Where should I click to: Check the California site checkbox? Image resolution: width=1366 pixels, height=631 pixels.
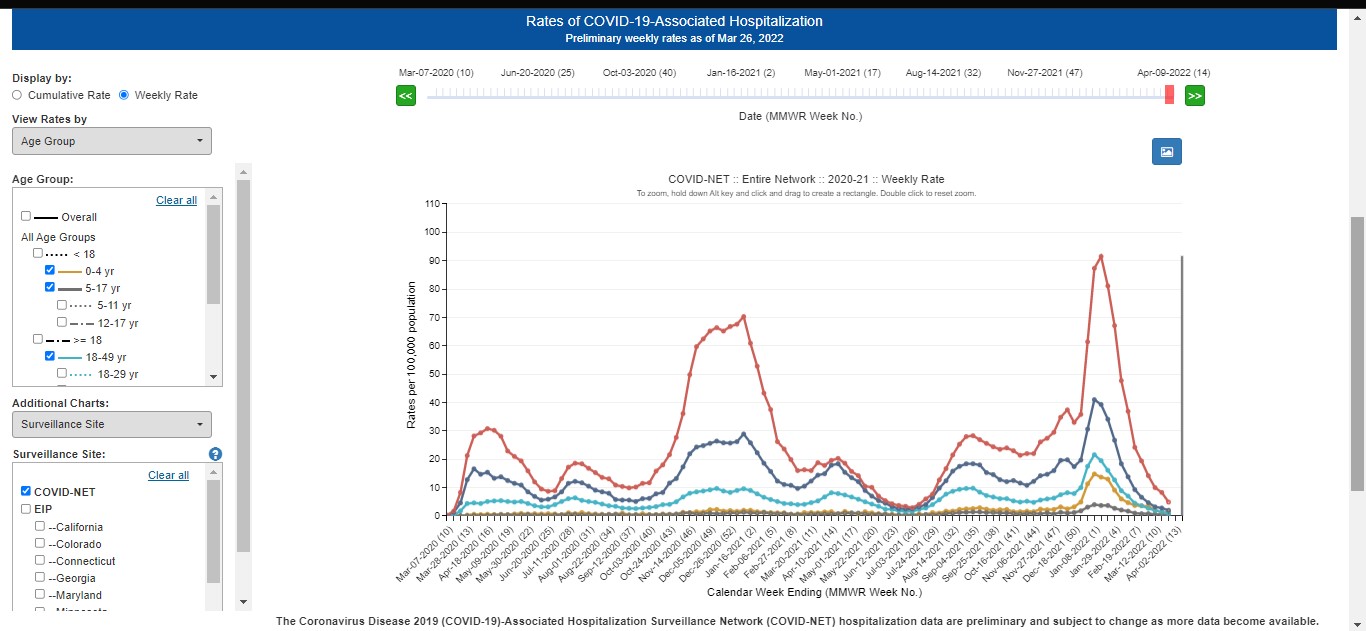point(40,527)
